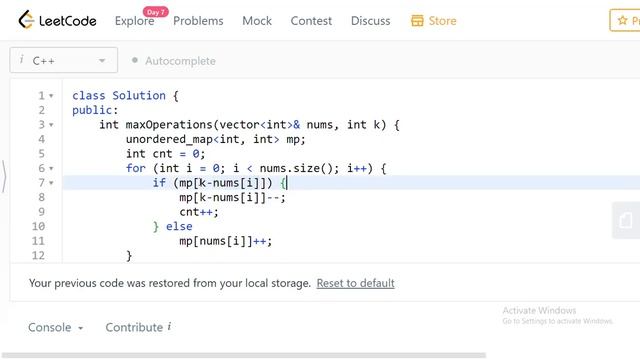This screenshot has width=640, height=360.
Task: Click the Premium star button
Action: pyautogui.click(x=625, y=20)
